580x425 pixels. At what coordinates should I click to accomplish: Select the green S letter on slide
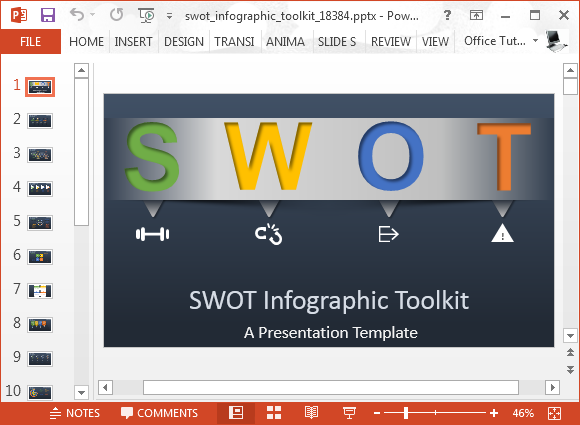tap(152, 157)
